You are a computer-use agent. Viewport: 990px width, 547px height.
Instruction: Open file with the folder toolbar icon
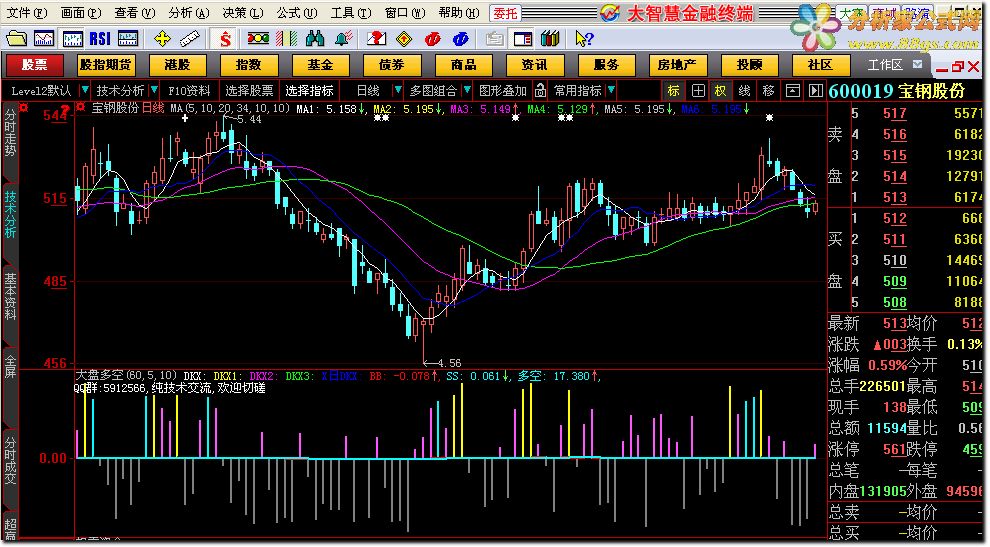click(x=16, y=39)
